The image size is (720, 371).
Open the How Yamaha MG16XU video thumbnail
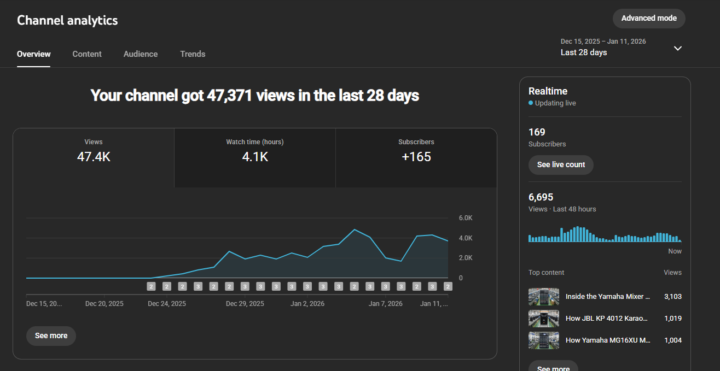(544, 340)
